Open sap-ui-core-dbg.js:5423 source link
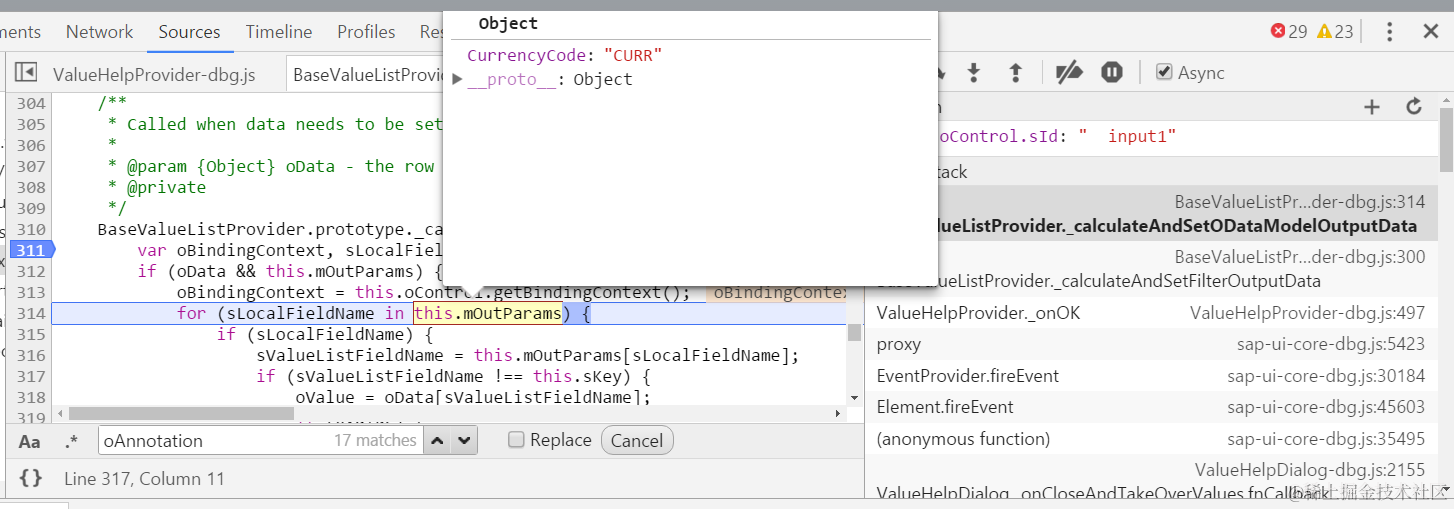This screenshot has height=509, width=1454. [x=1331, y=344]
